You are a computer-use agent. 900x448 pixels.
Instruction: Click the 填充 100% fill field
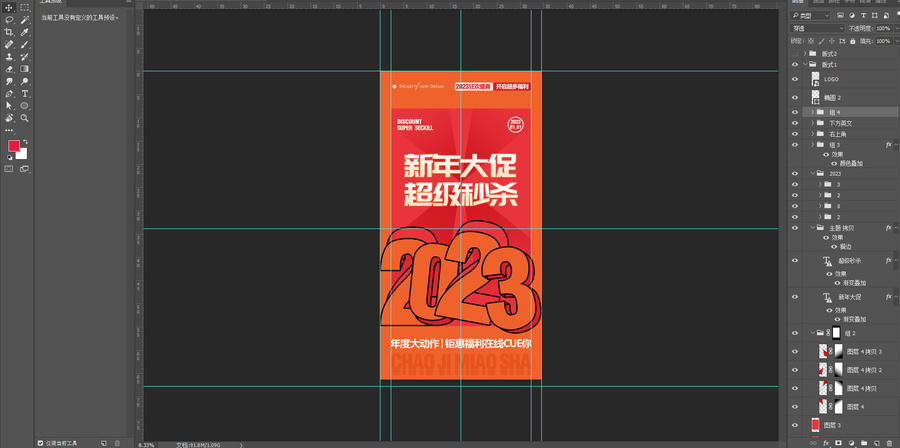[x=886, y=41]
